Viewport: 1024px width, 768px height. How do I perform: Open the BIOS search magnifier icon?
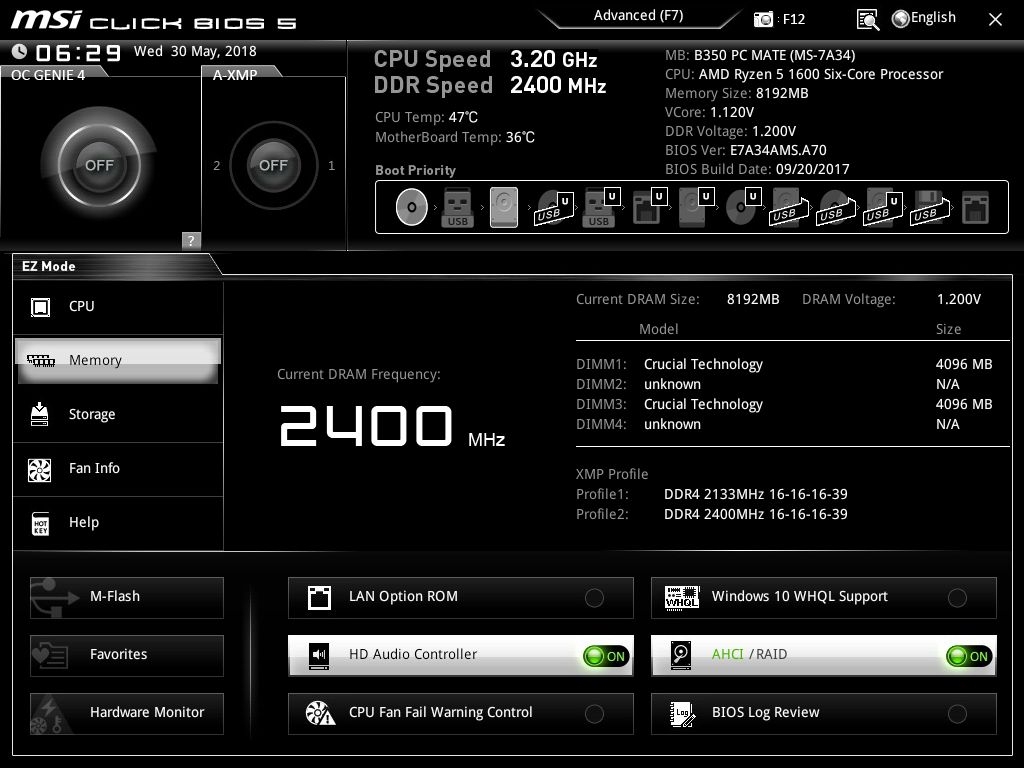[x=867, y=20]
